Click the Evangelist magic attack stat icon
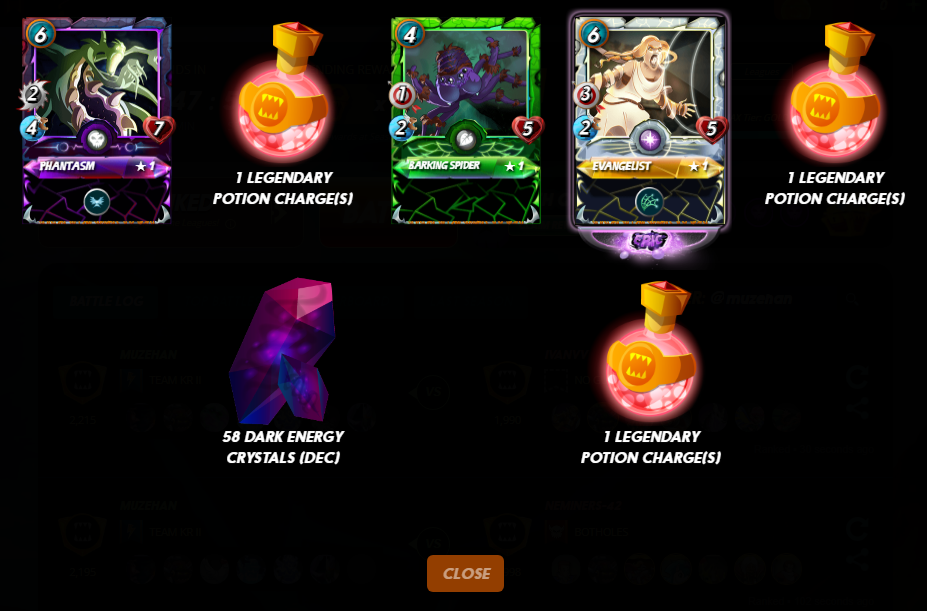The height and width of the screenshot is (611, 927). coord(585,95)
